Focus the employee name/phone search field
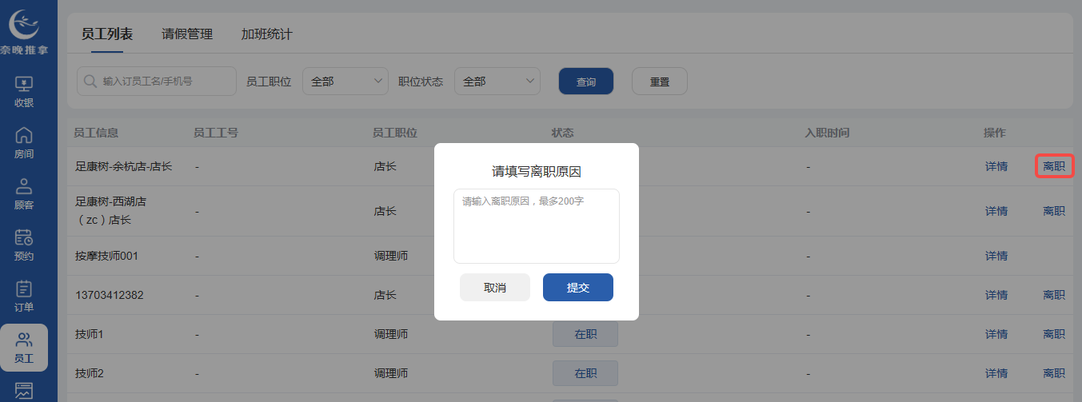This screenshot has height=402, width=1082. [157, 81]
